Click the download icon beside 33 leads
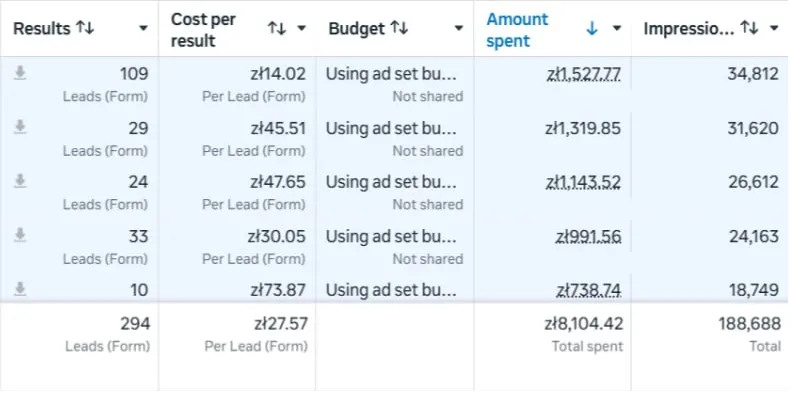The width and height of the screenshot is (791, 394). (20, 235)
